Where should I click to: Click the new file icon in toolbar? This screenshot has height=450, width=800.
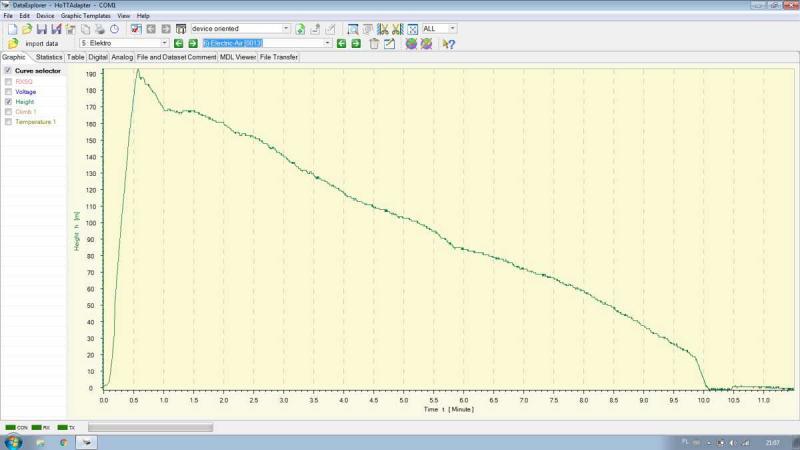[12, 29]
